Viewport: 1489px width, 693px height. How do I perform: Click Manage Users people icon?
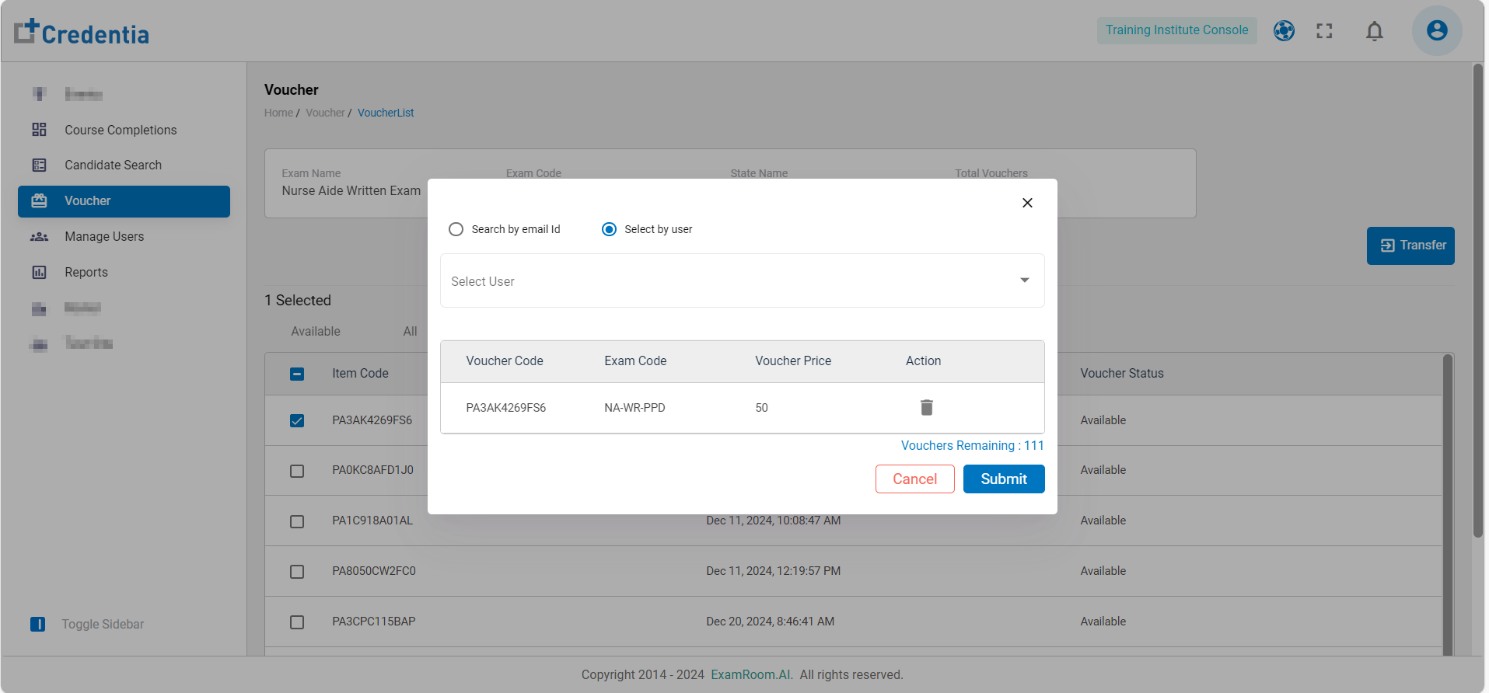[x=40, y=237]
